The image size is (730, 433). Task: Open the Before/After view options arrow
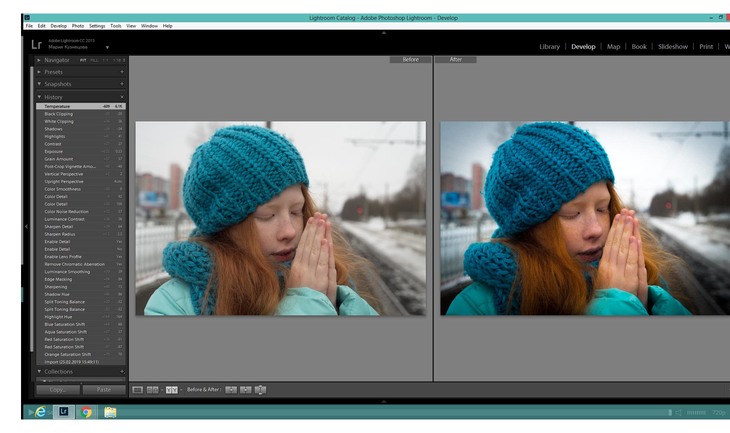tap(181, 390)
